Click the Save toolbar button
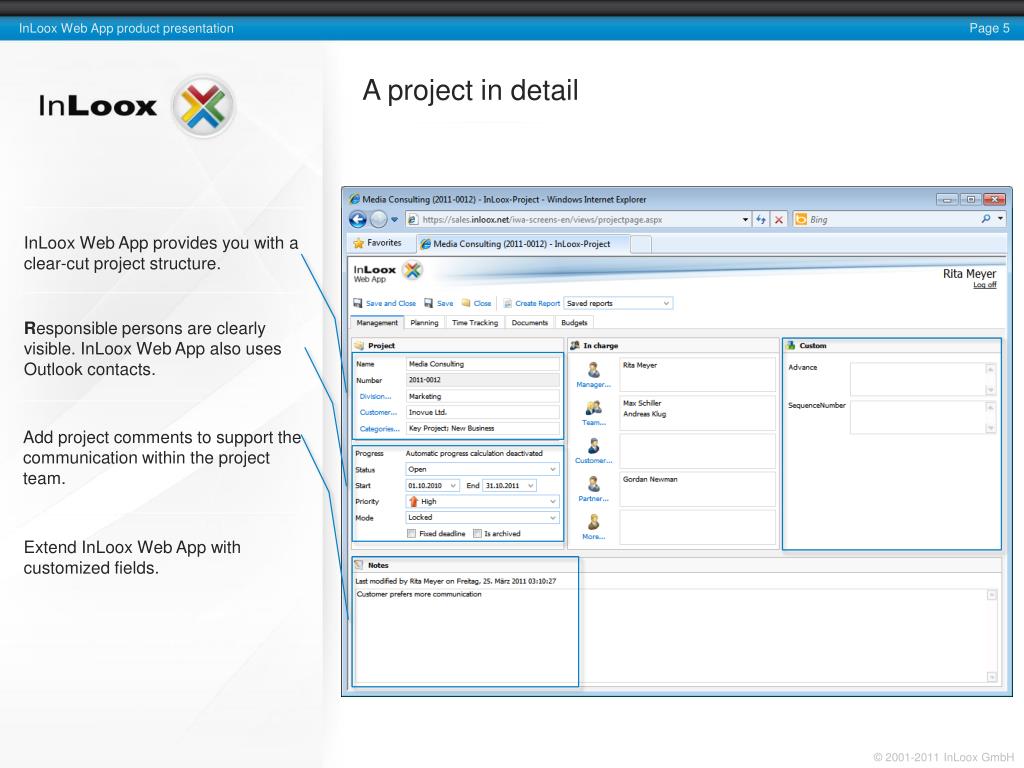The image size is (1024, 768). coord(438,303)
